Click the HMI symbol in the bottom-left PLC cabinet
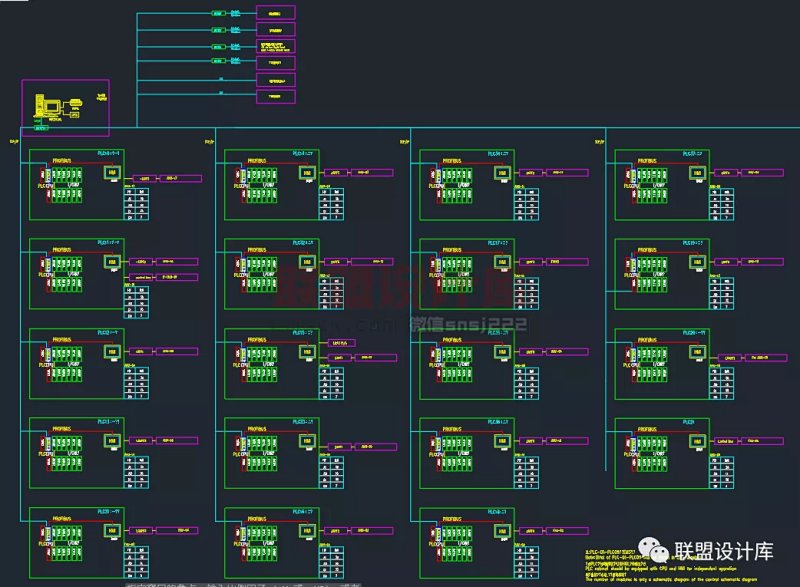 [112, 530]
